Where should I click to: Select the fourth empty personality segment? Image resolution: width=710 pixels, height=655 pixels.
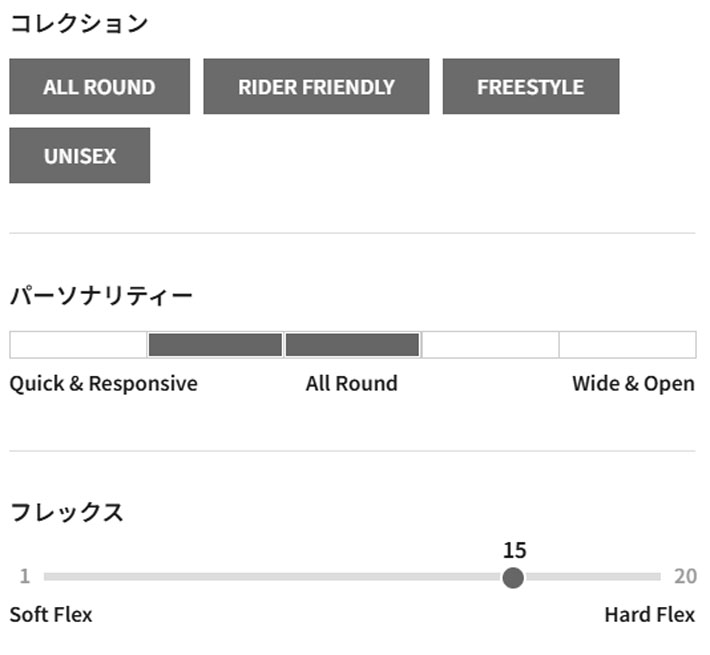490,345
